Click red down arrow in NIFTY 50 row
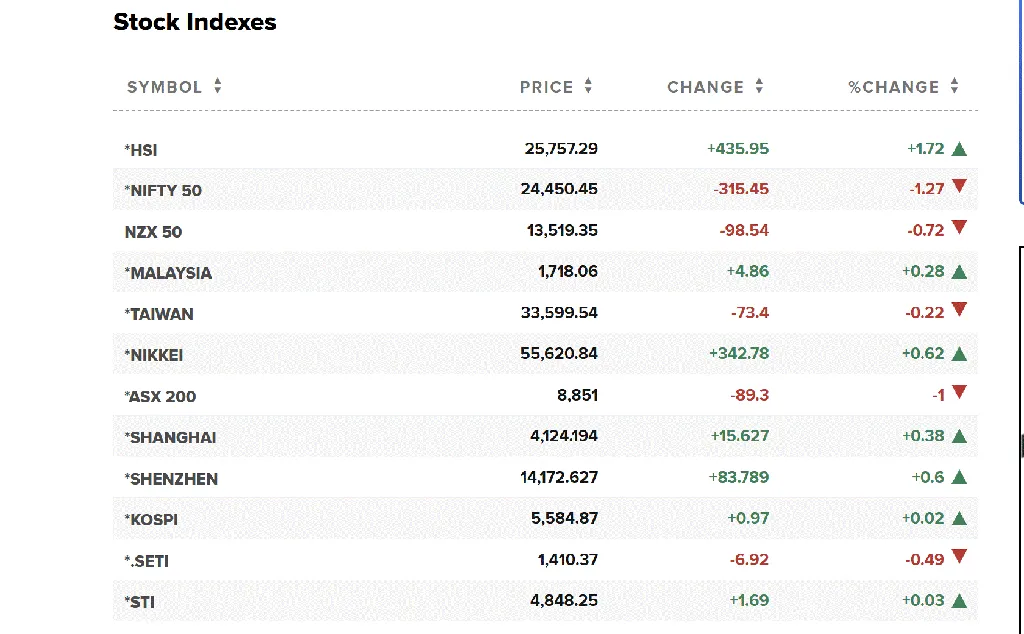The height and width of the screenshot is (634, 1024). 960,186
